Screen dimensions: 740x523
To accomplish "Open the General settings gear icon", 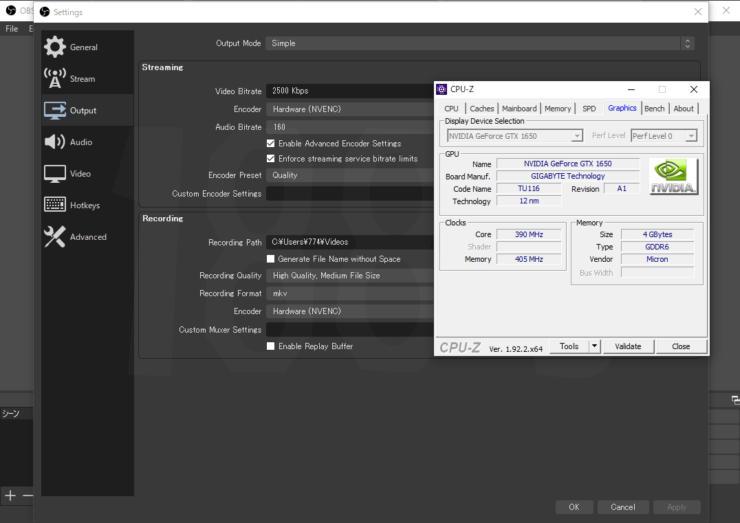I will (55, 47).
